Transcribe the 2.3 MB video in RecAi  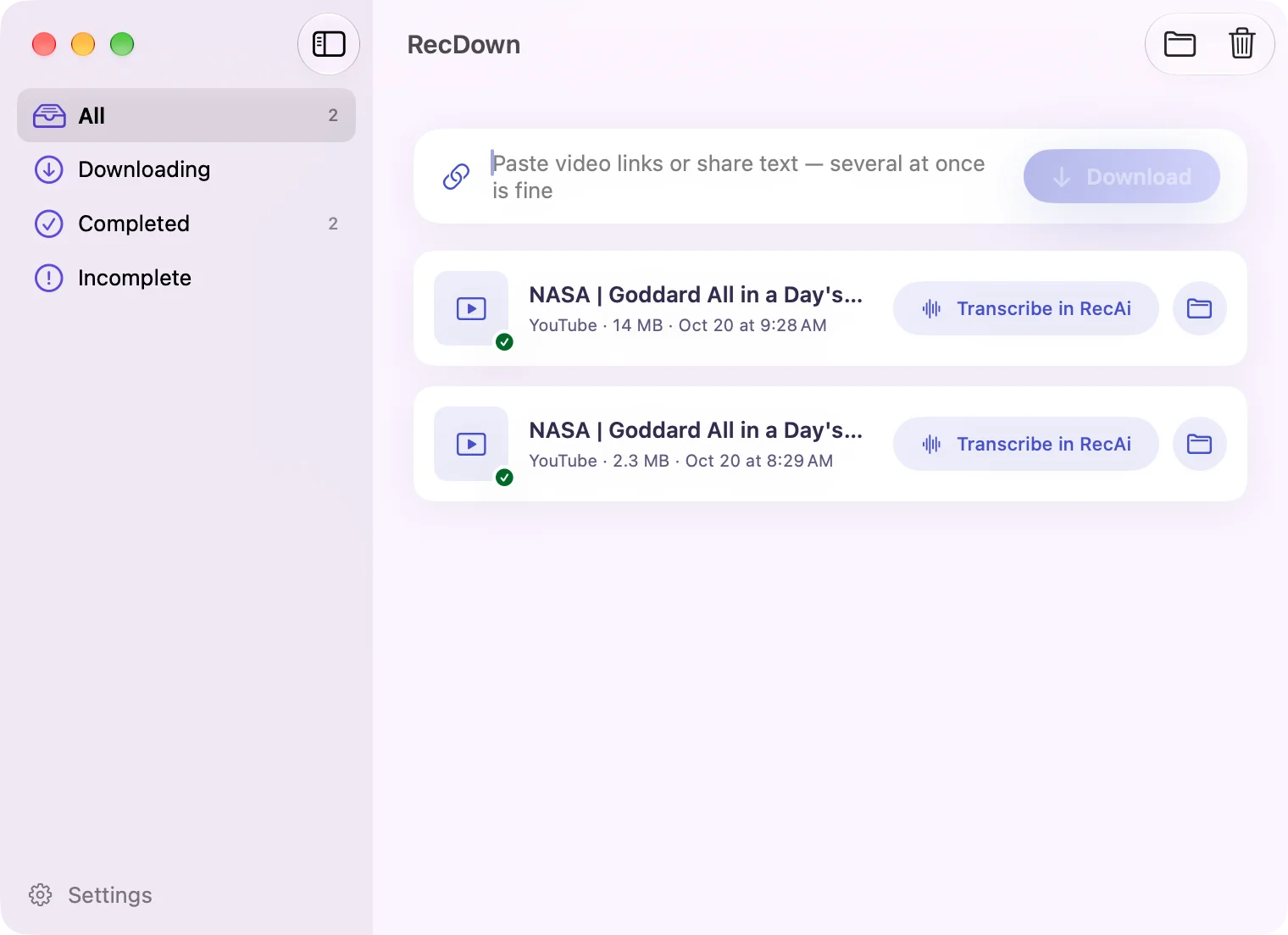click(1025, 444)
